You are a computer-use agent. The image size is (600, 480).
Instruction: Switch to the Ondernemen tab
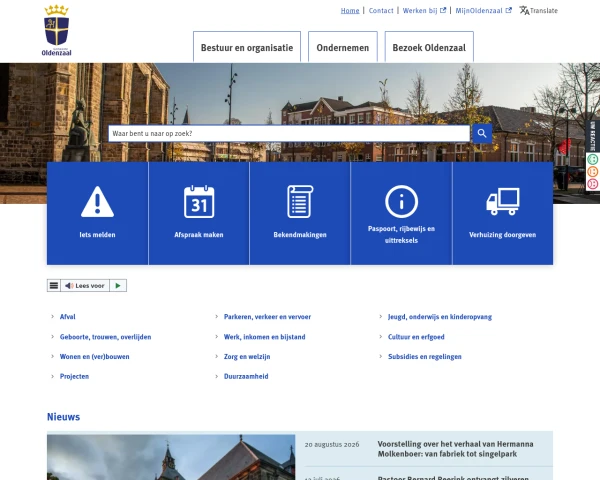(x=343, y=47)
